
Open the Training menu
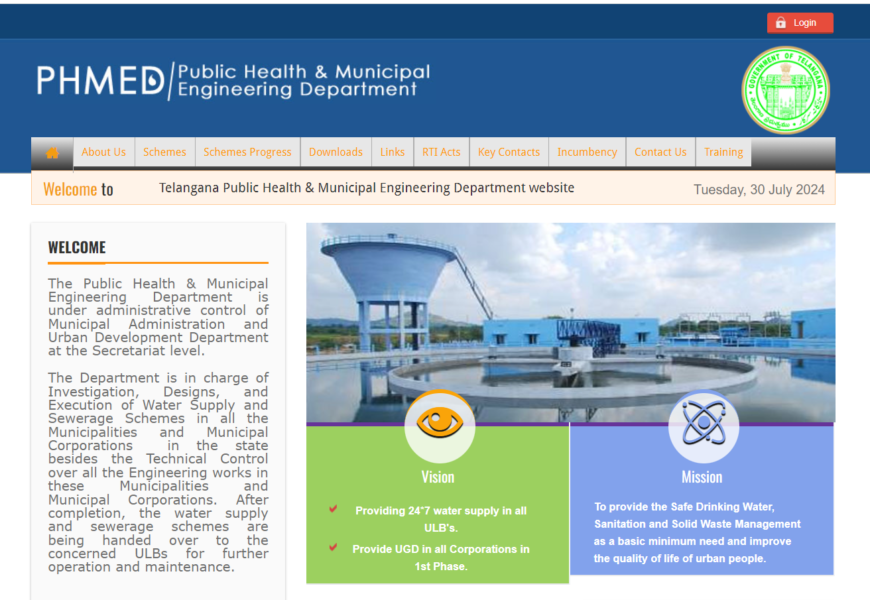click(x=724, y=152)
